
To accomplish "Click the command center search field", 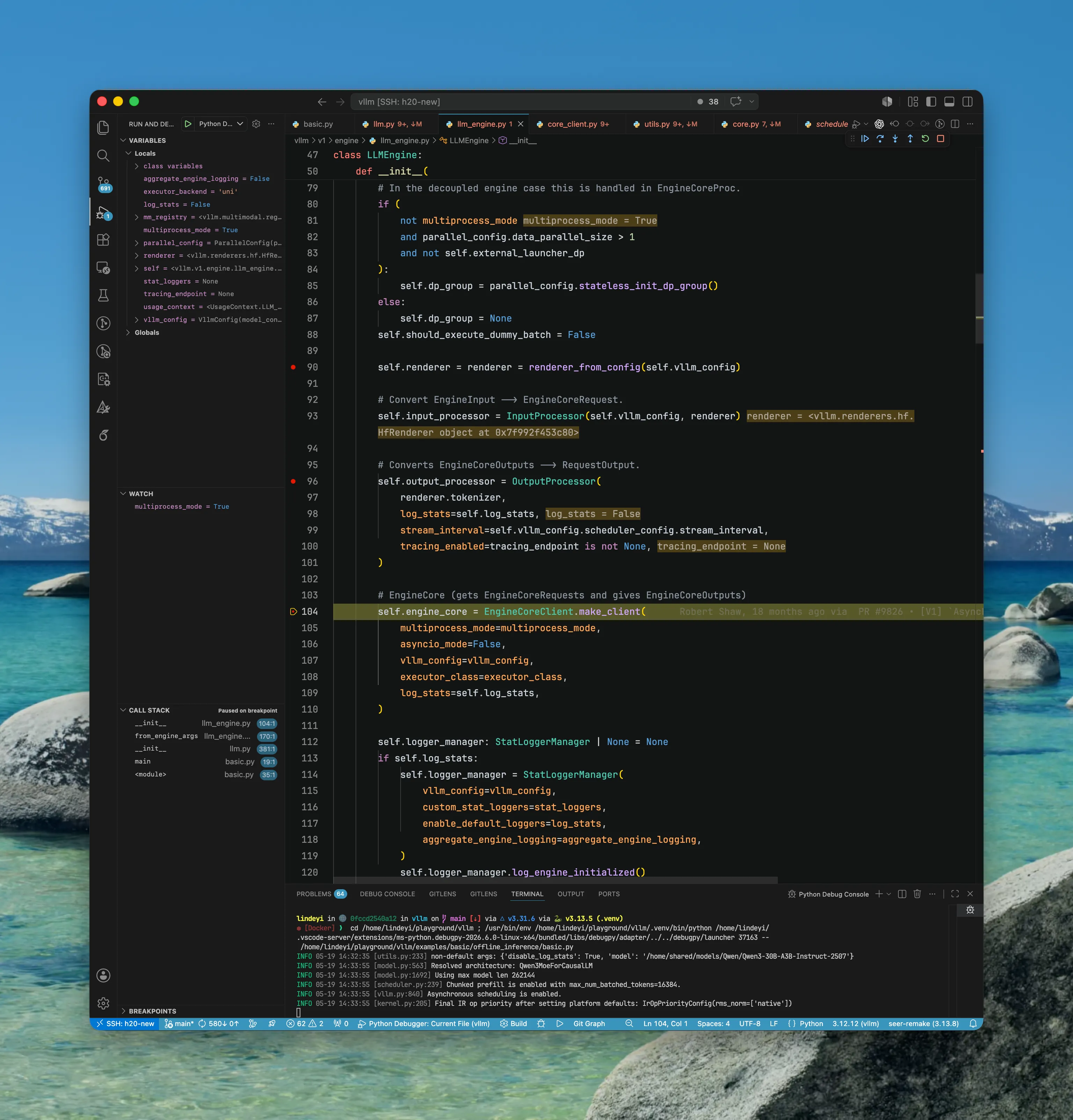I will (x=521, y=102).
